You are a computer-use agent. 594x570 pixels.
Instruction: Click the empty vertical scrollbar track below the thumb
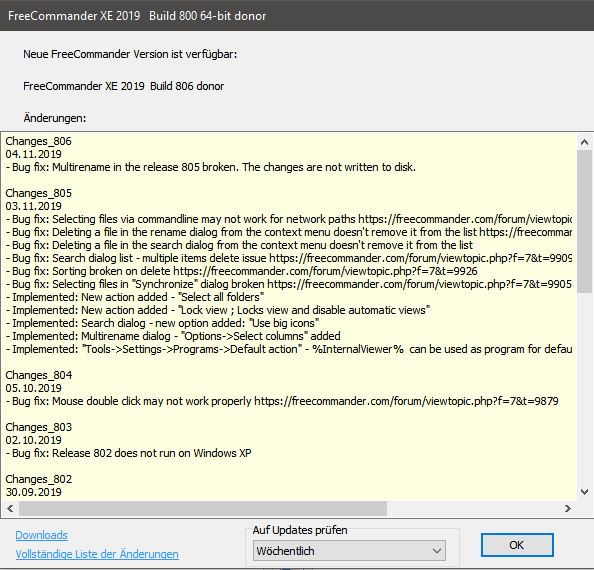click(x=585, y=388)
